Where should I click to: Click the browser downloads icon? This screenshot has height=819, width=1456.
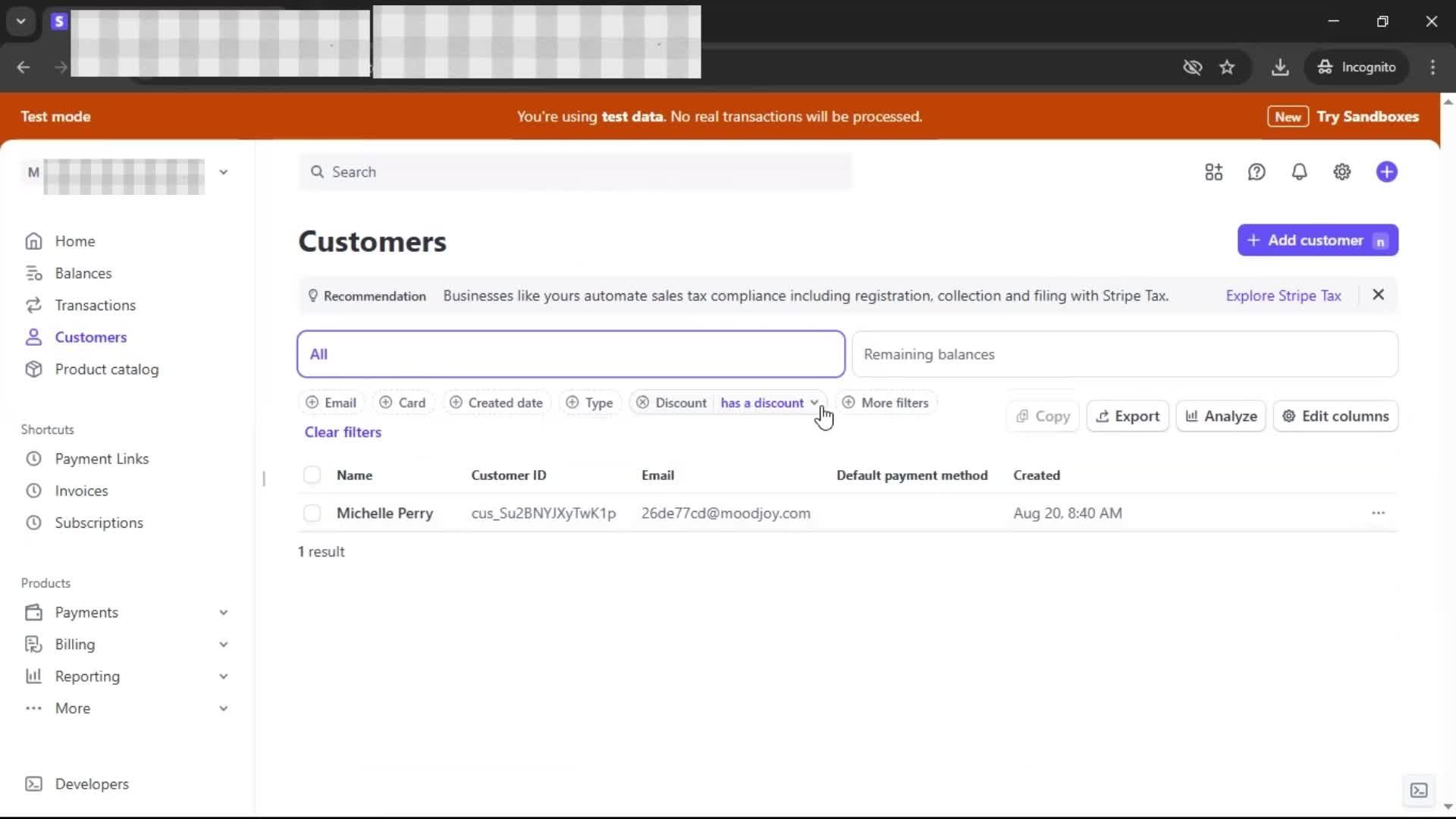tap(1279, 67)
